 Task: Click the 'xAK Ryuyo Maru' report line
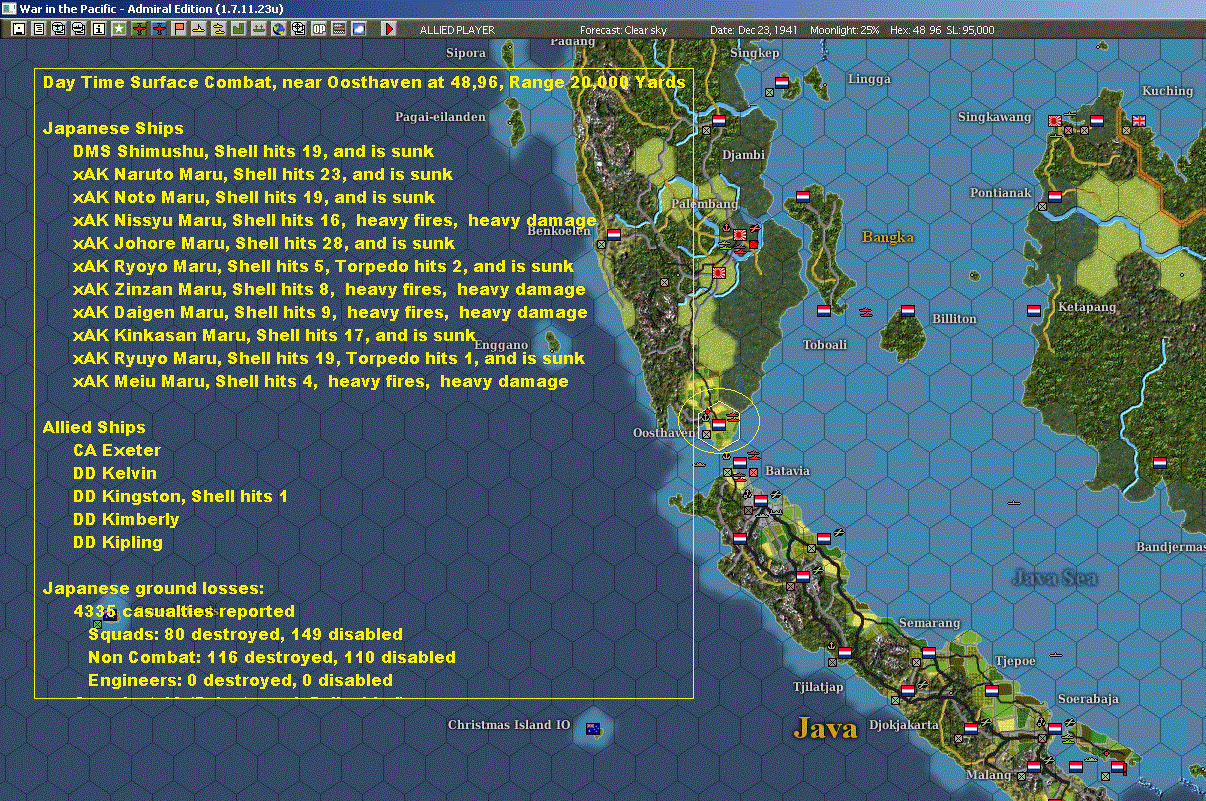[x=329, y=358]
